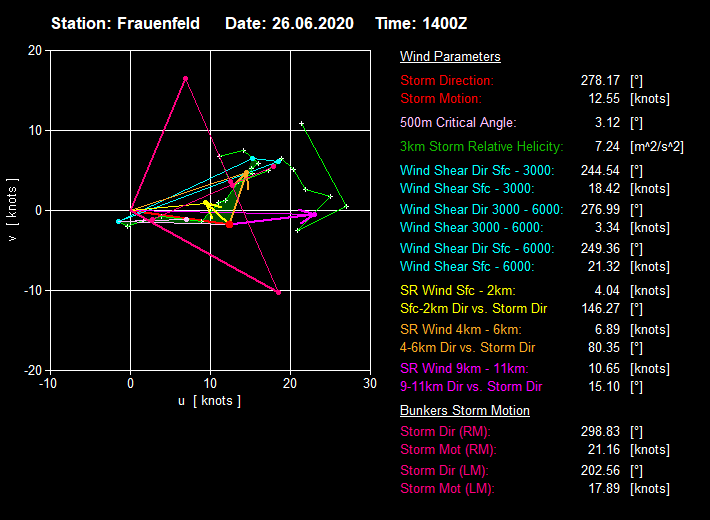This screenshot has height=520, width=710.
Task: Click the Time: 1400Z text
Action: 421,23
